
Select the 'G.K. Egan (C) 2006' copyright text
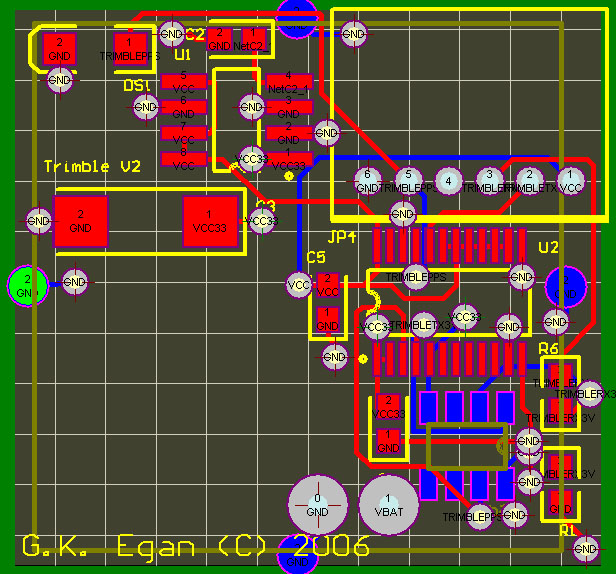coord(196,547)
